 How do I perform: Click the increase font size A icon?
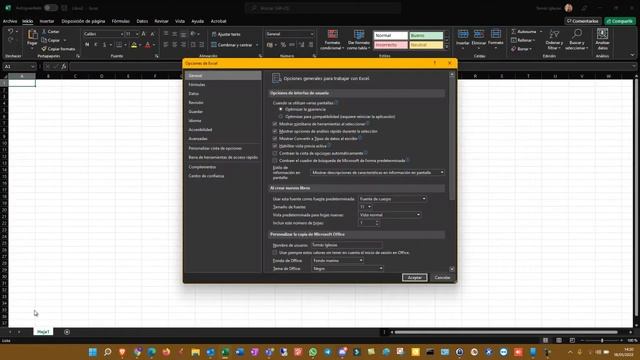tap(144, 34)
